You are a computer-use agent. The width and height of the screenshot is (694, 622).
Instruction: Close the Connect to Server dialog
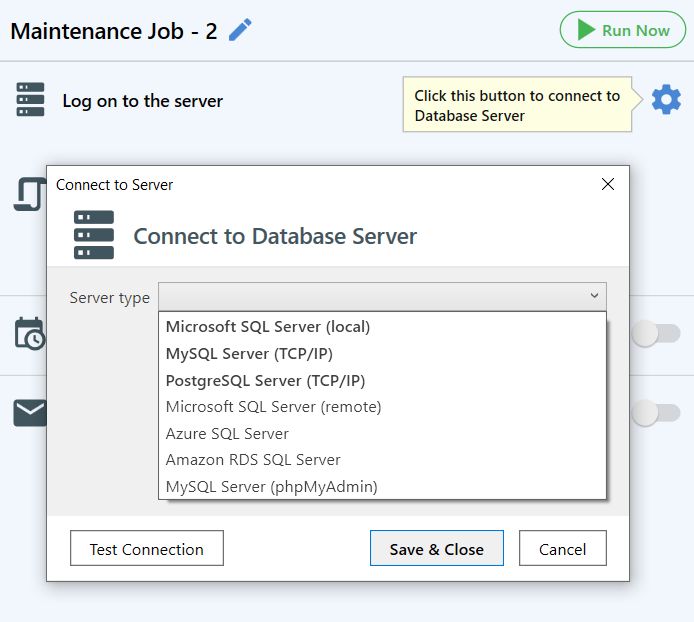click(607, 184)
